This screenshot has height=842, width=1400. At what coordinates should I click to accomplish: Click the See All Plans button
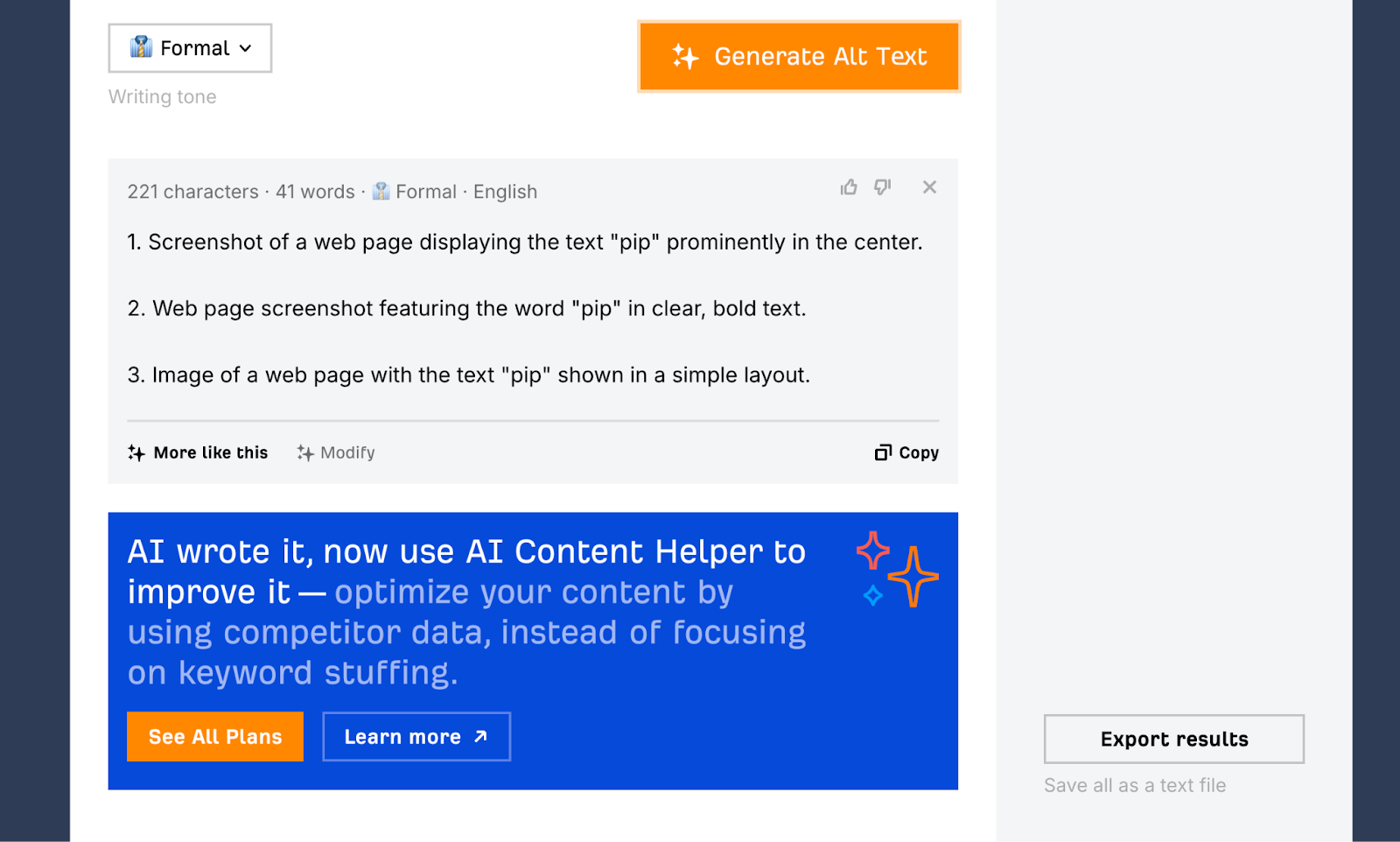[x=215, y=737]
